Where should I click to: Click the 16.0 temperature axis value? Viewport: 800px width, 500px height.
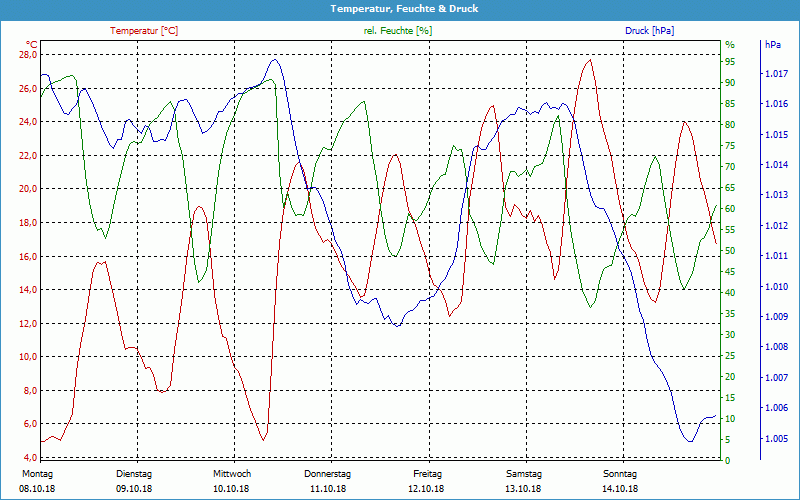(27, 256)
